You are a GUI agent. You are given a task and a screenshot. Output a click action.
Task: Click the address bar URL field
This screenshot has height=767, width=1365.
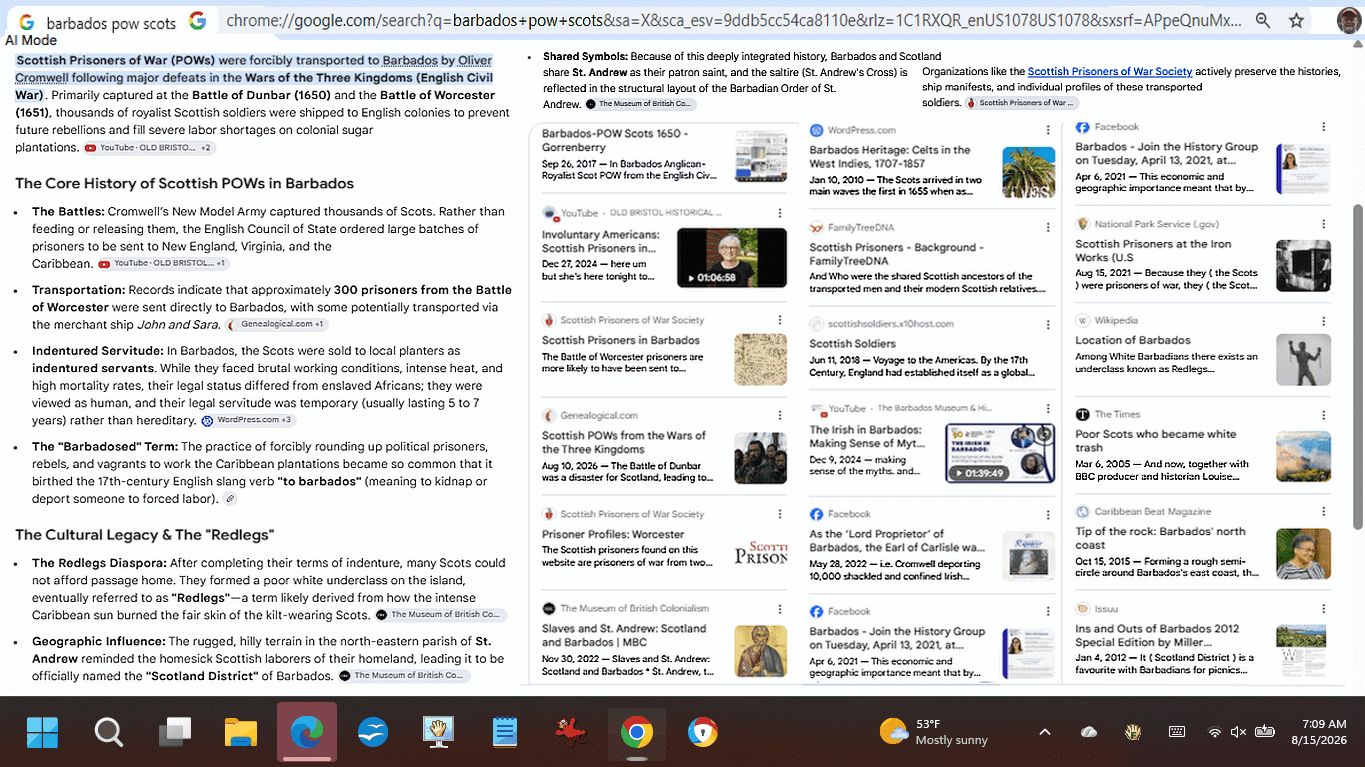(734, 20)
